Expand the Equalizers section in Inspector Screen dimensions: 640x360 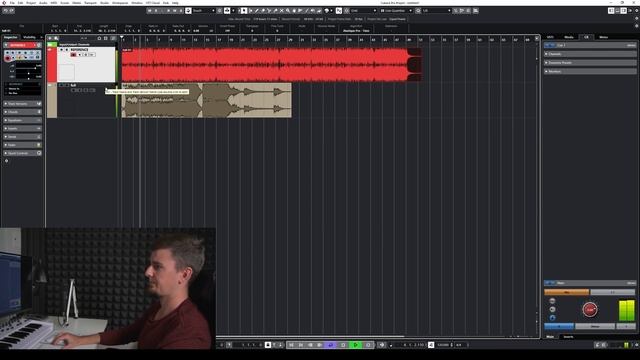22,120
